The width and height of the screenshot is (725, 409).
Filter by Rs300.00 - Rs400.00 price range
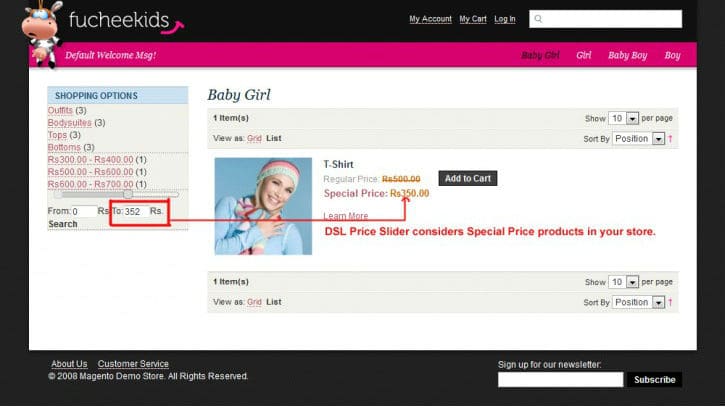click(x=91, y=159)
